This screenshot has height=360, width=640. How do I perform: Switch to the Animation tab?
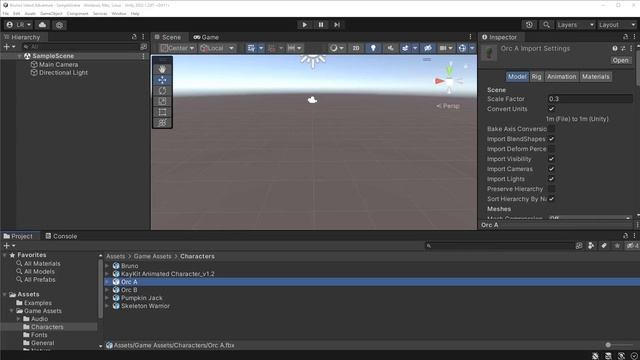pyautogui.click(x=562, y=77)
